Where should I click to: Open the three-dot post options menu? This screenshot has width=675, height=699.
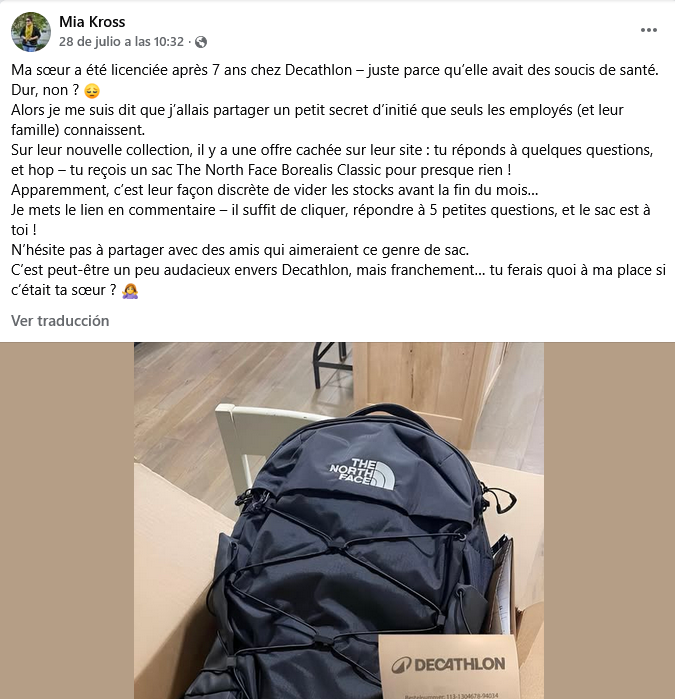pos(648,30)
